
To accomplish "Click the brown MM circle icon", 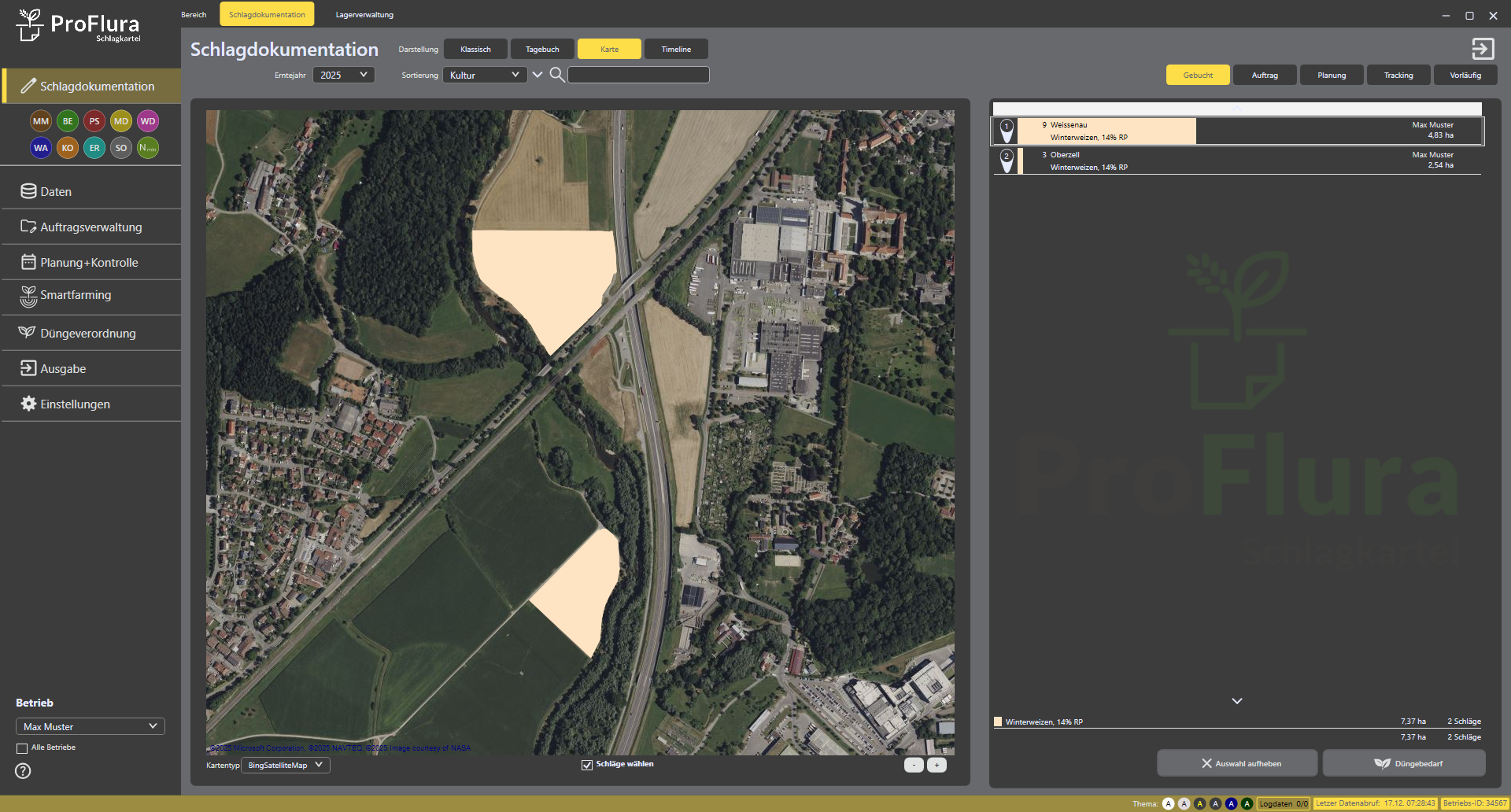I will [x=41, y=121].
